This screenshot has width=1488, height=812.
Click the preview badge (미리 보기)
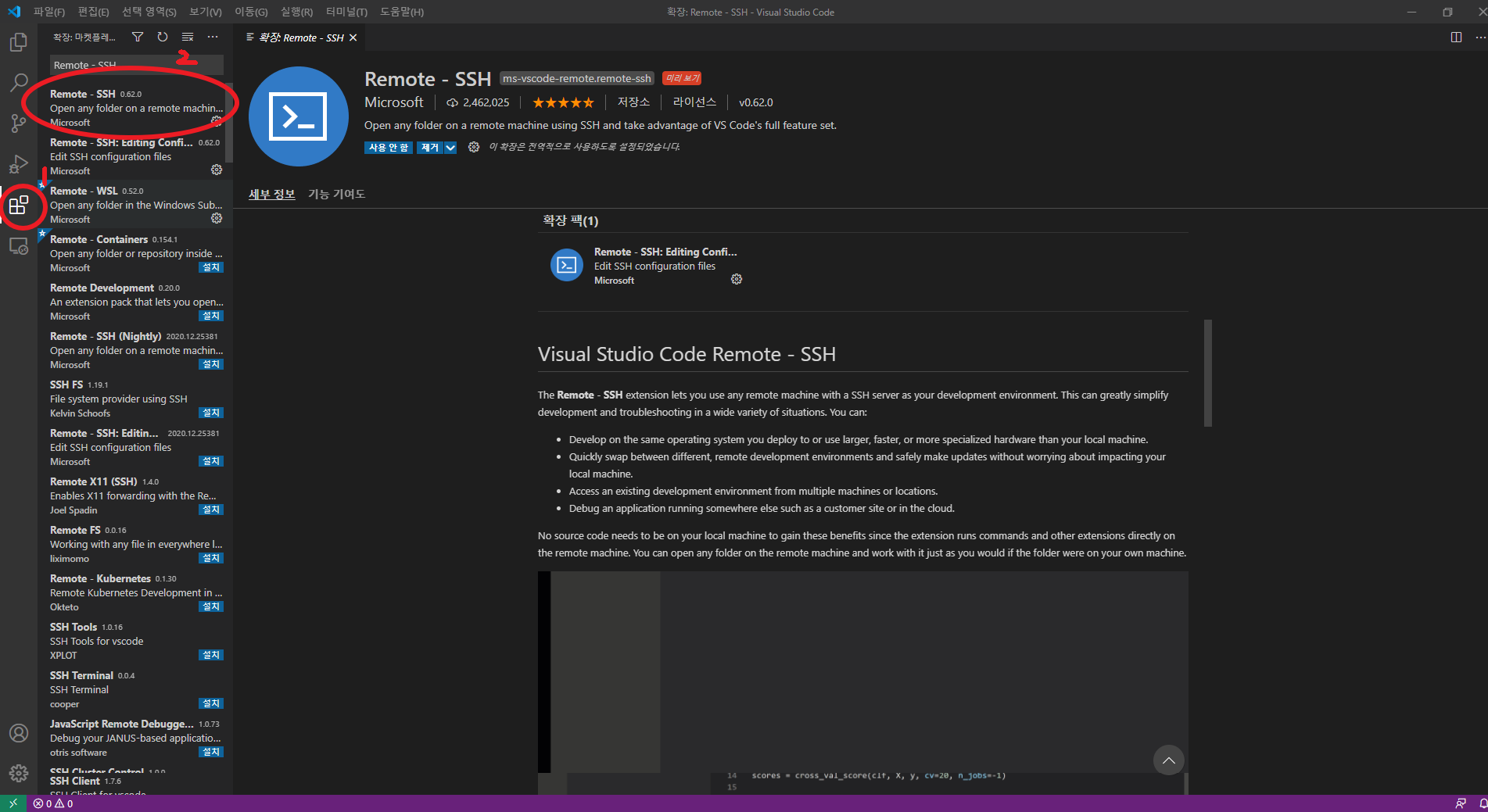point(682,78)
